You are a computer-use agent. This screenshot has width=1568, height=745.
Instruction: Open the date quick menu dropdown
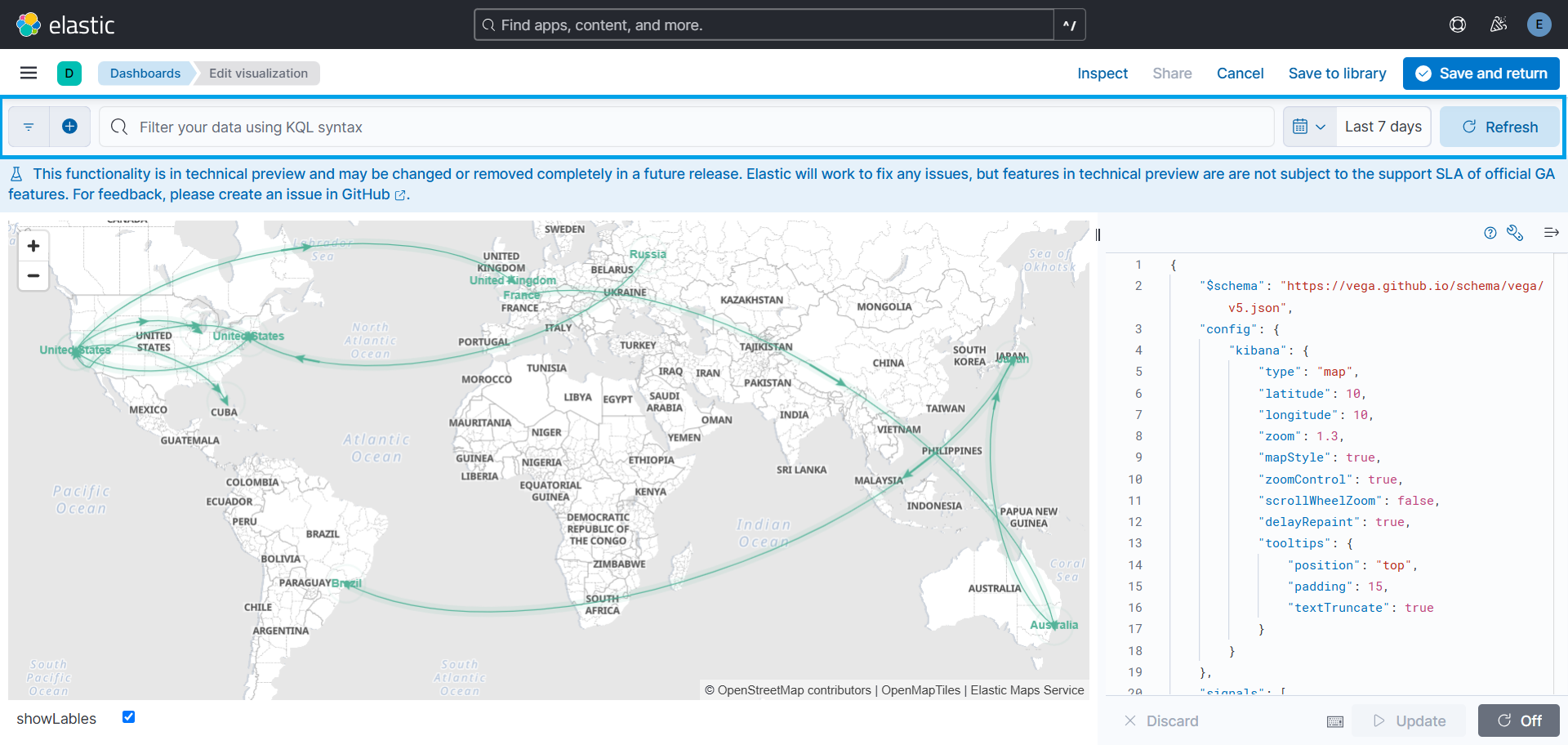1309,127
